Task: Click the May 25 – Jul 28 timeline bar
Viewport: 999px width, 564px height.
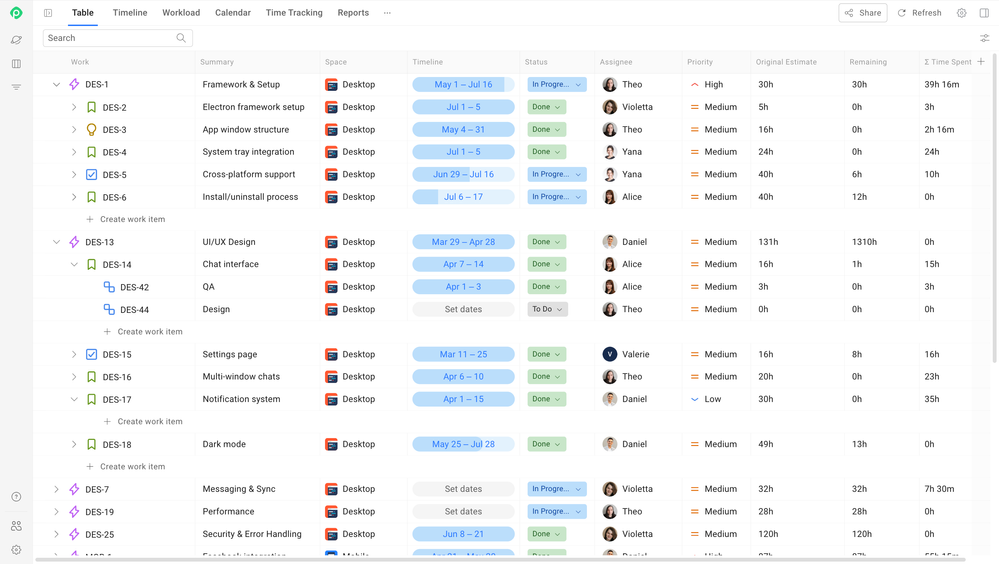Action: click(463, 444)
